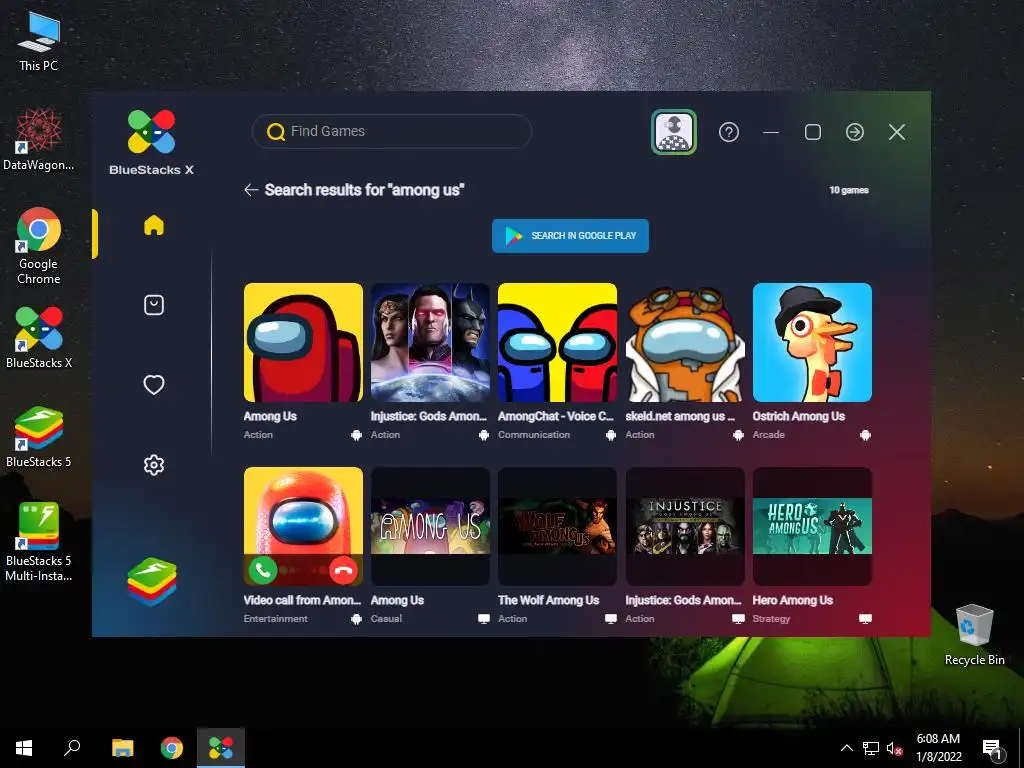Click Android icon beside skeld.net Action

pyautogui.click(x=738, y=435)
